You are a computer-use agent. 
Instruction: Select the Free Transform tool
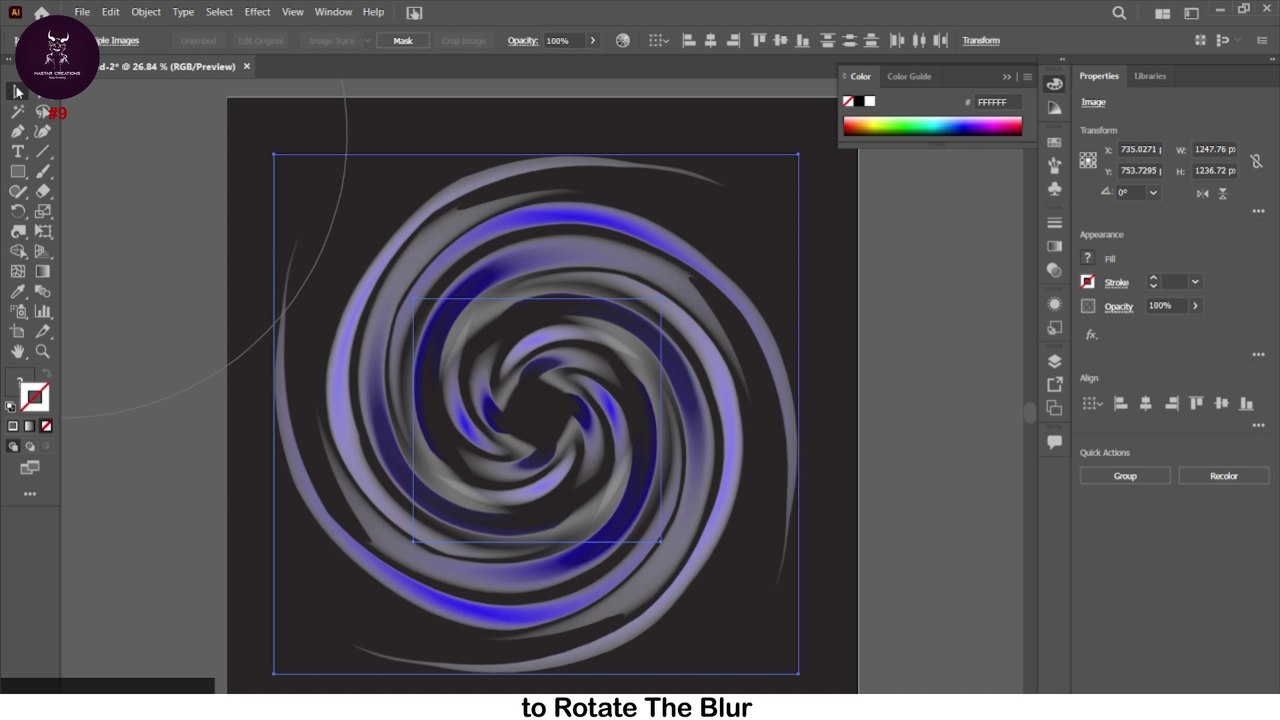pos(43,232)
